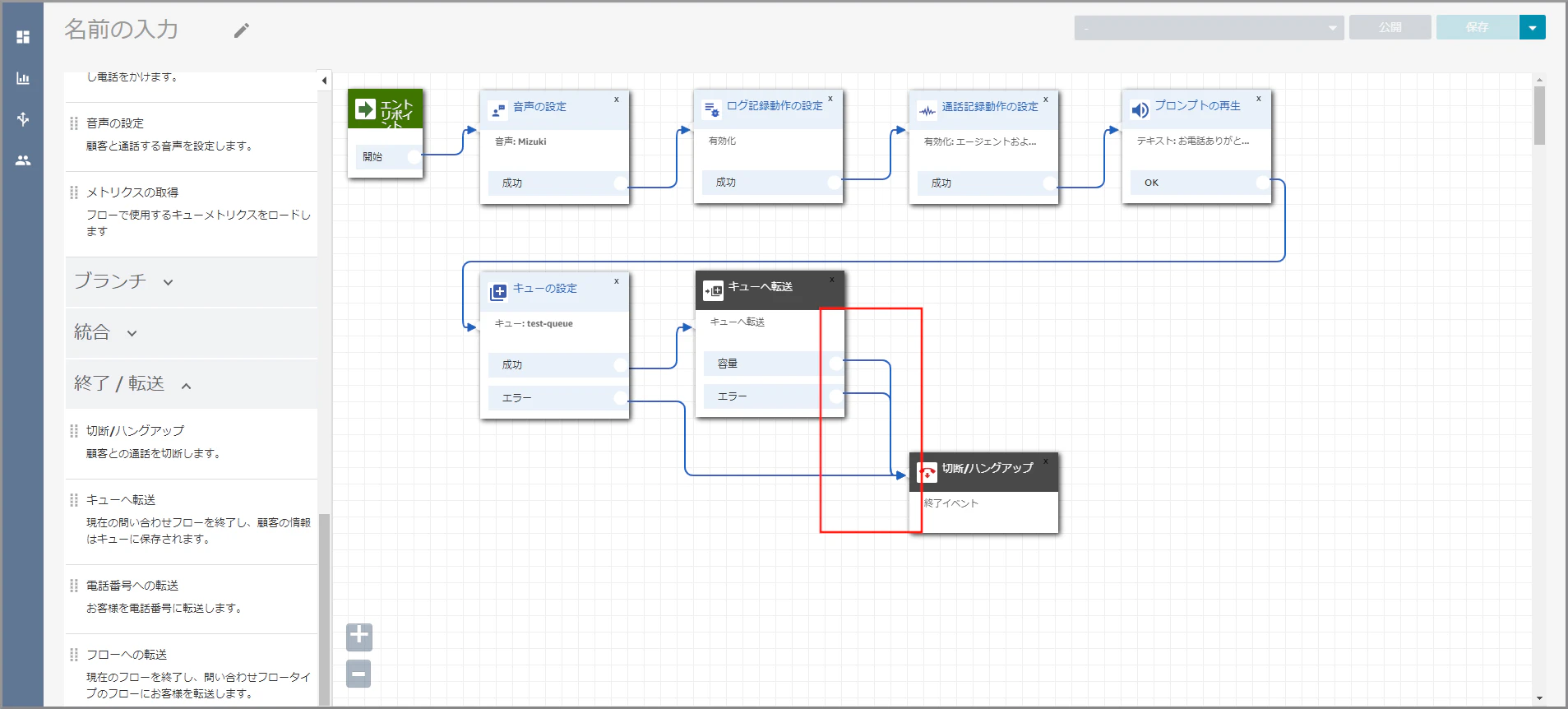1568x709 pixels.
Task: Select the 切断/ハングアップ palette item
Action: click(x=192, y=443)
